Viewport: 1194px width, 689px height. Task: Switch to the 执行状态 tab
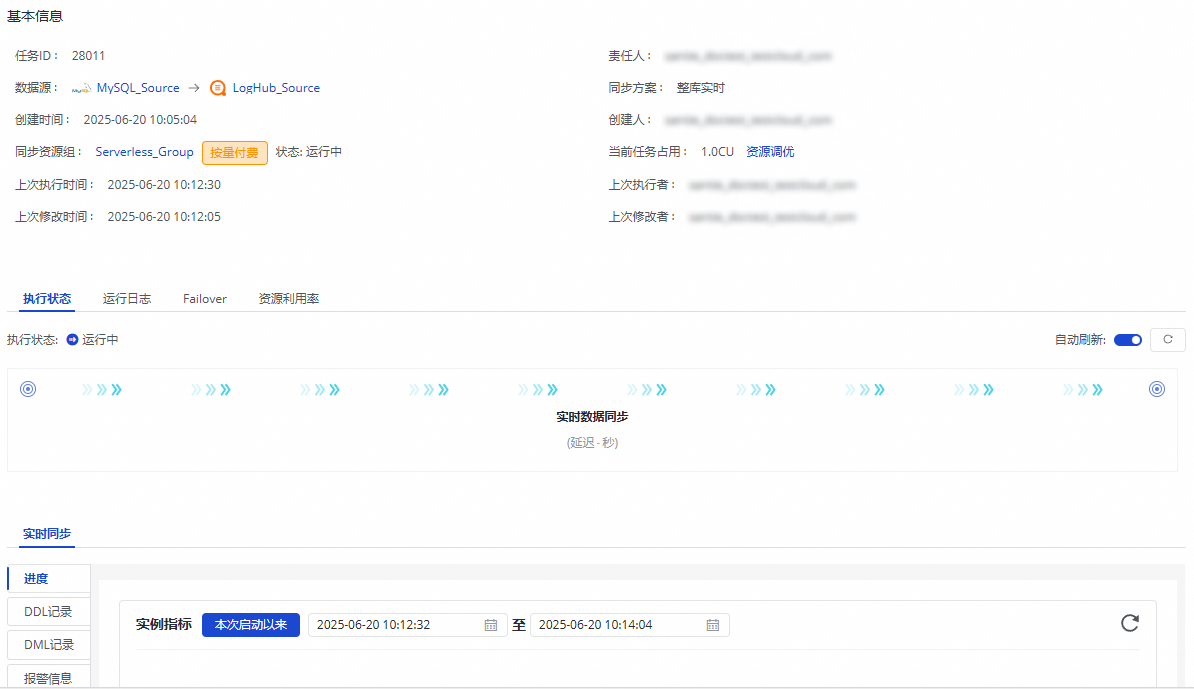click(46, 298)
